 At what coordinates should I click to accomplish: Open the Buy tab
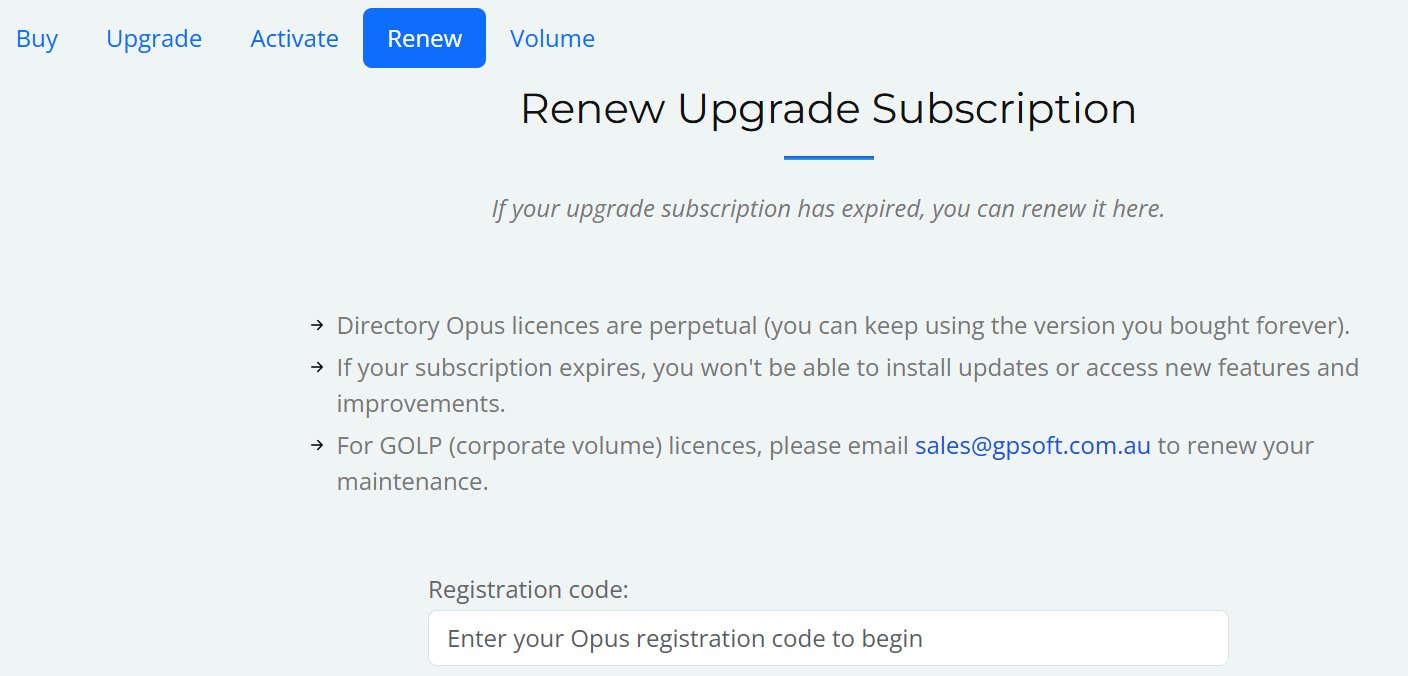tap(37, 38)
